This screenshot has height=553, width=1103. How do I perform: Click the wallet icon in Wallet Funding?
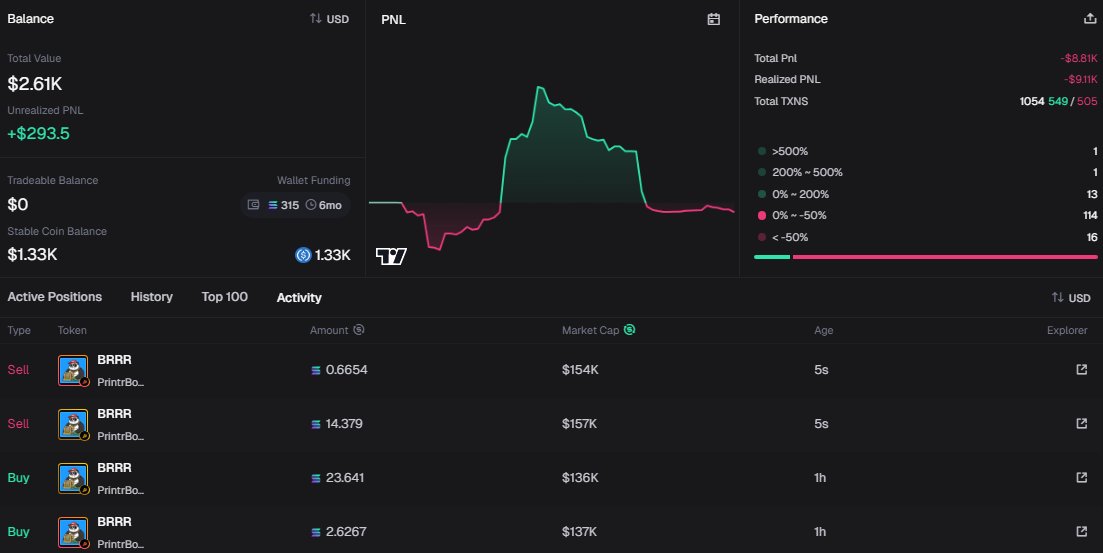[253, 205]
